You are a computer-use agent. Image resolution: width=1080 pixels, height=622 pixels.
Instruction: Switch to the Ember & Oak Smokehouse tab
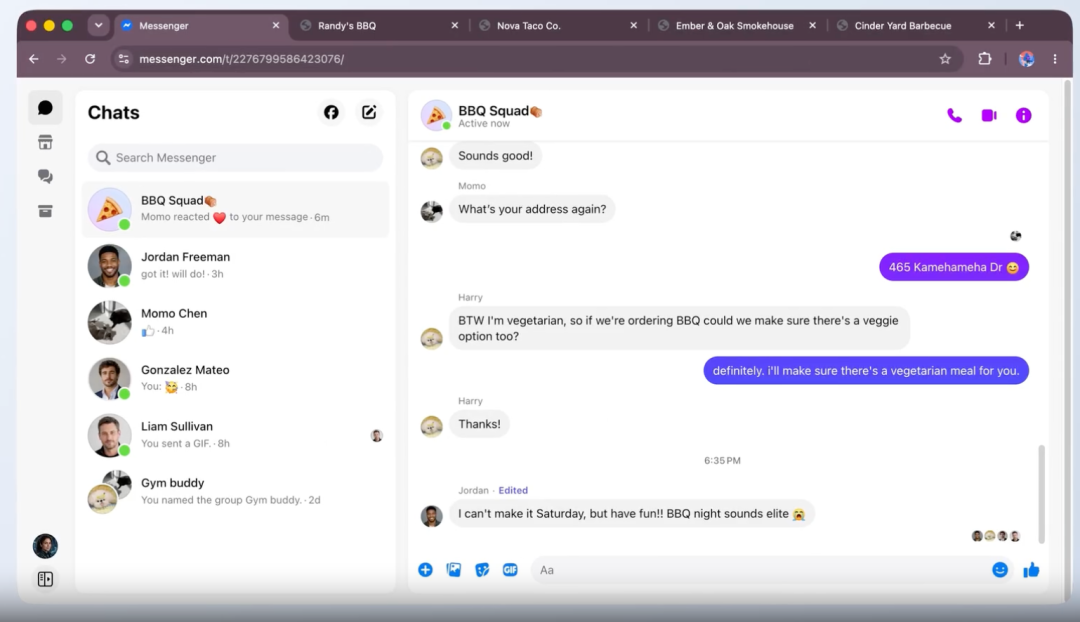736,25
